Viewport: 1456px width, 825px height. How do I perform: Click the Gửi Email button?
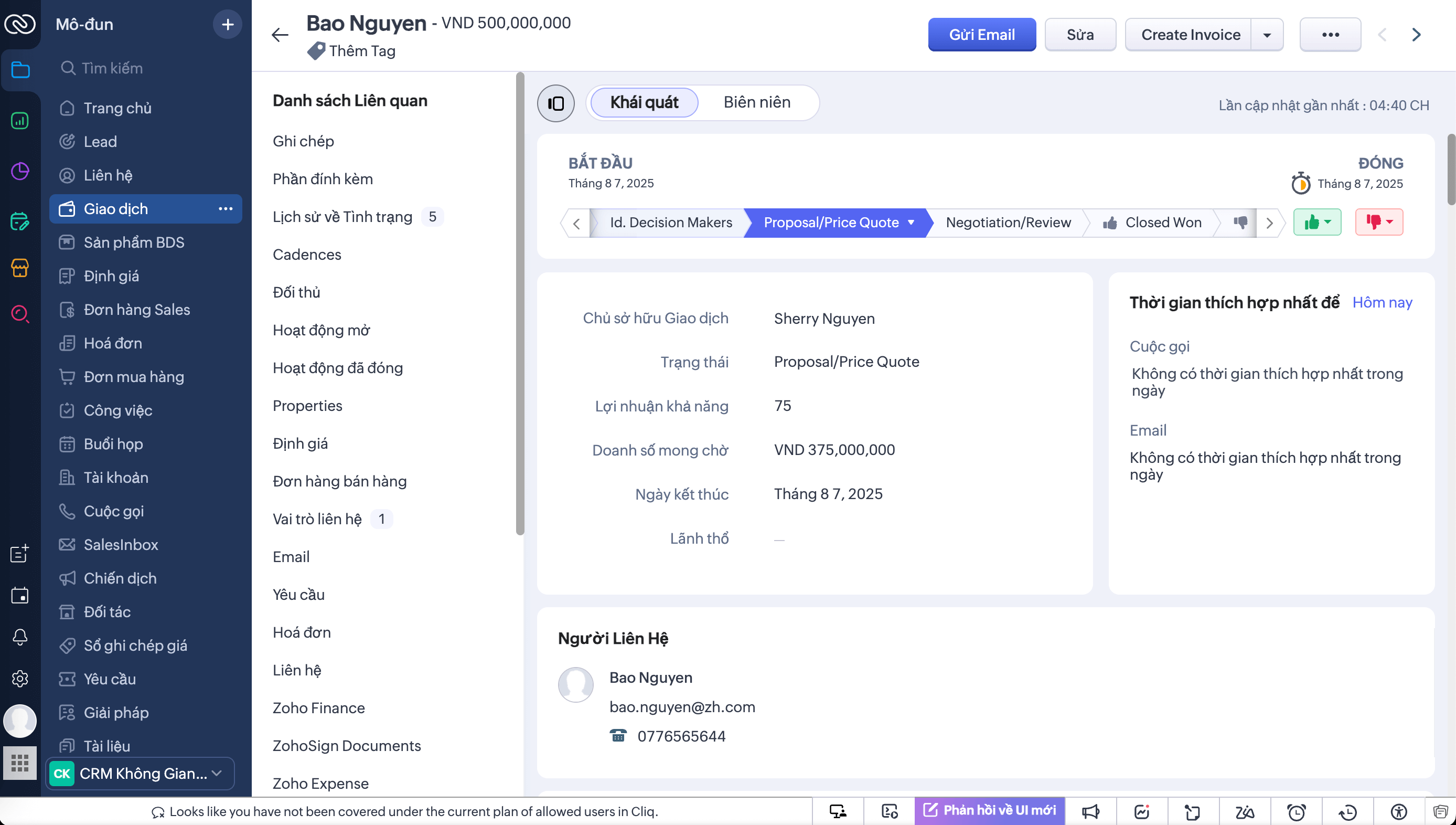click(x=982, y=35)
